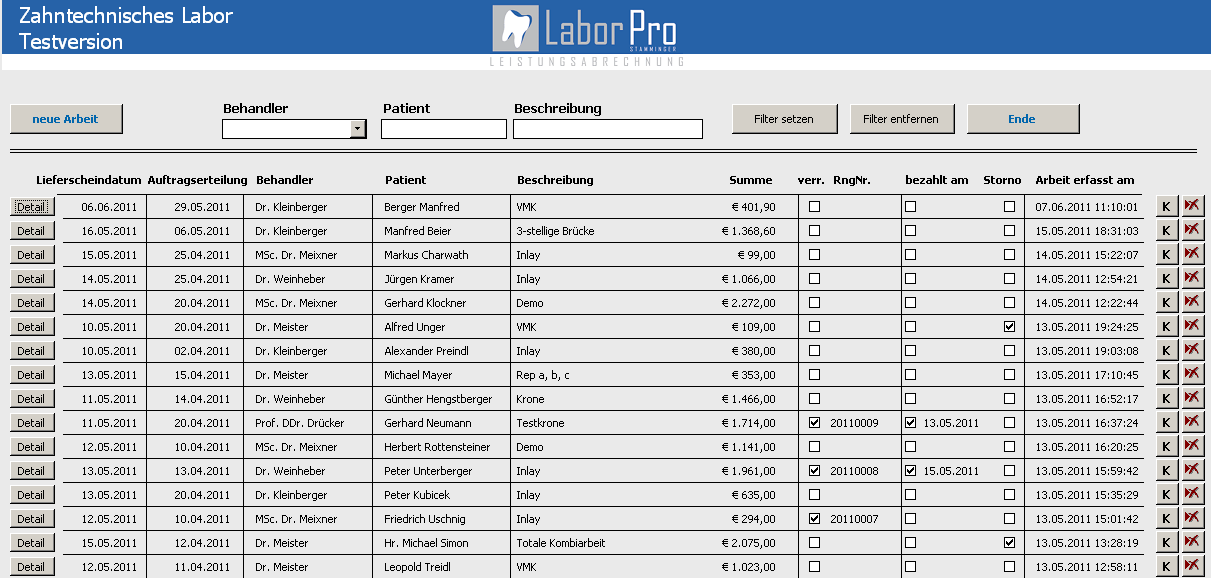Uncheck bezahlt am for Peter Unterberger

[x=910, y=471]
